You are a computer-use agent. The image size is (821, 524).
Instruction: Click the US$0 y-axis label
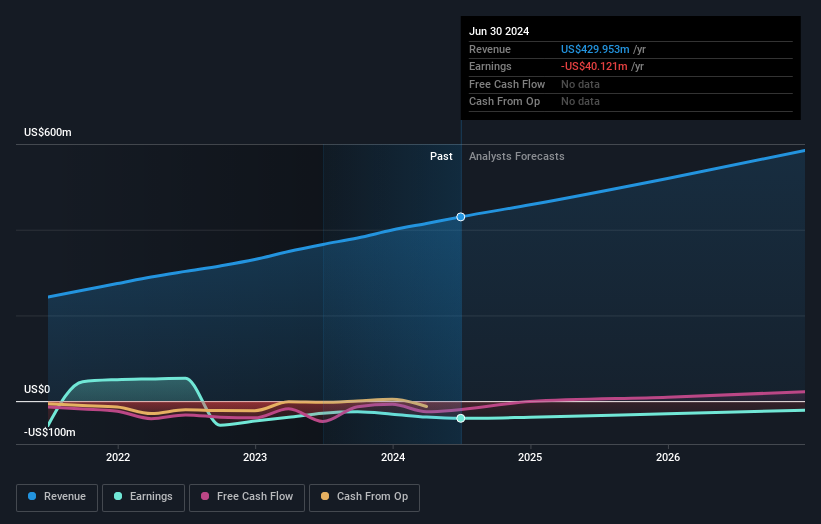pyautogui.click(x=37, y=389)
